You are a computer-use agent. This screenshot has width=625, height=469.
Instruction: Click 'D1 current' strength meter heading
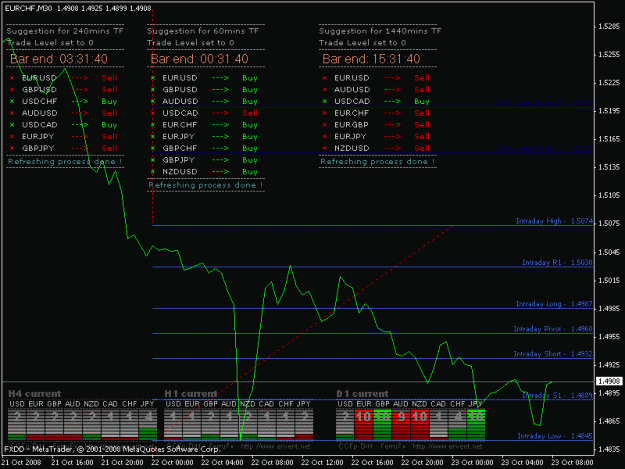(x=362, y=394)
